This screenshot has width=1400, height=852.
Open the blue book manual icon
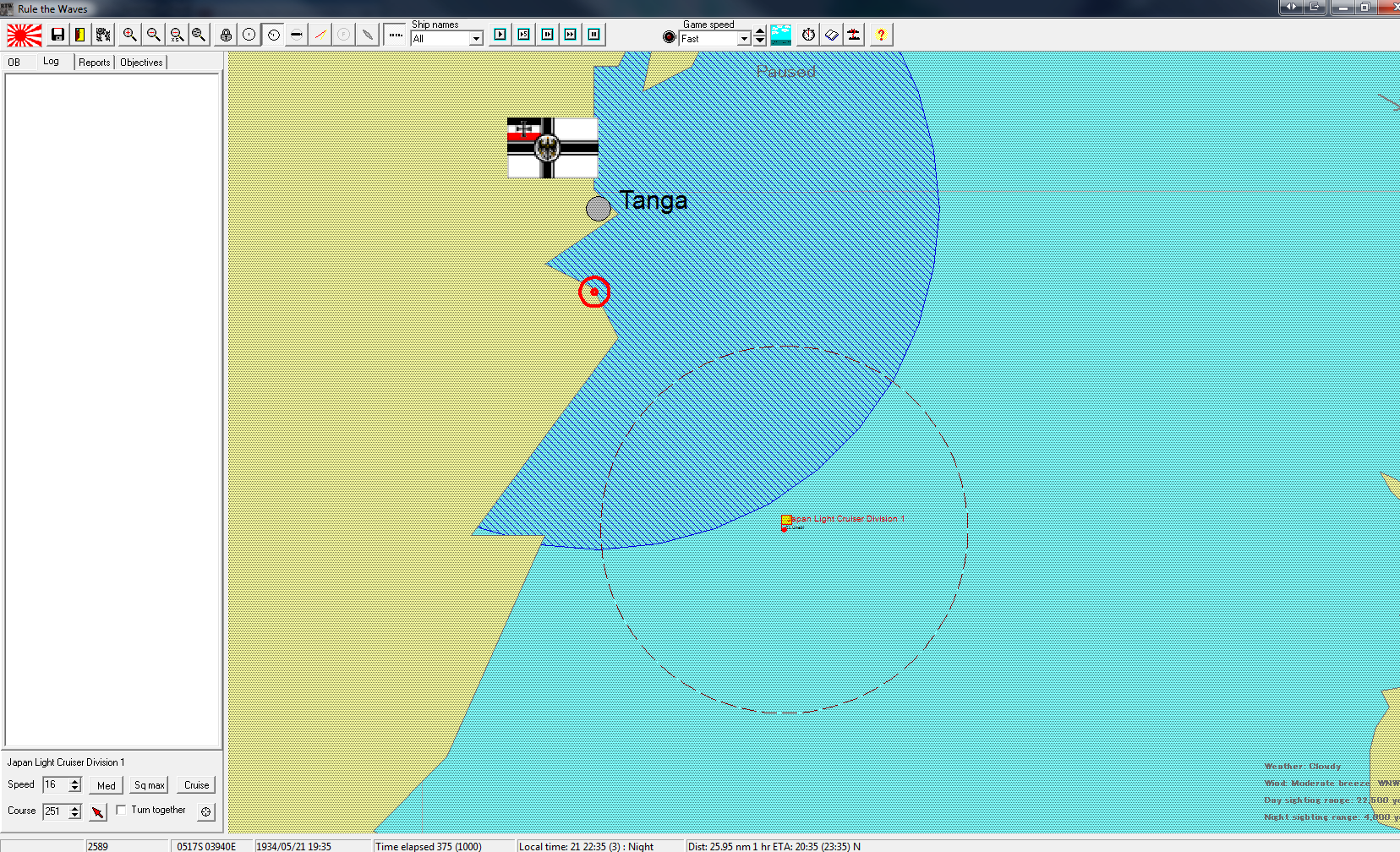pyautogui.click(x=832, y=35)
